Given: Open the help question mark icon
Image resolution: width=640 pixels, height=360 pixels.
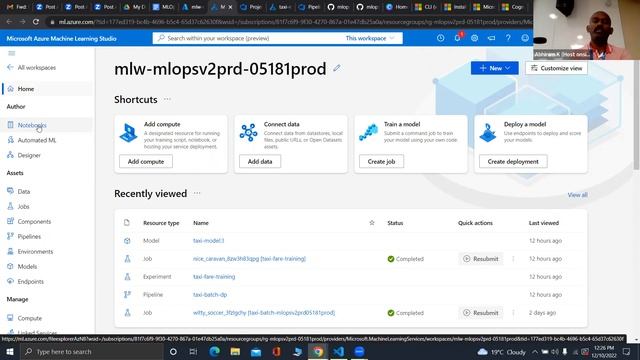Looking at the screenshot, I should [508, 38].
